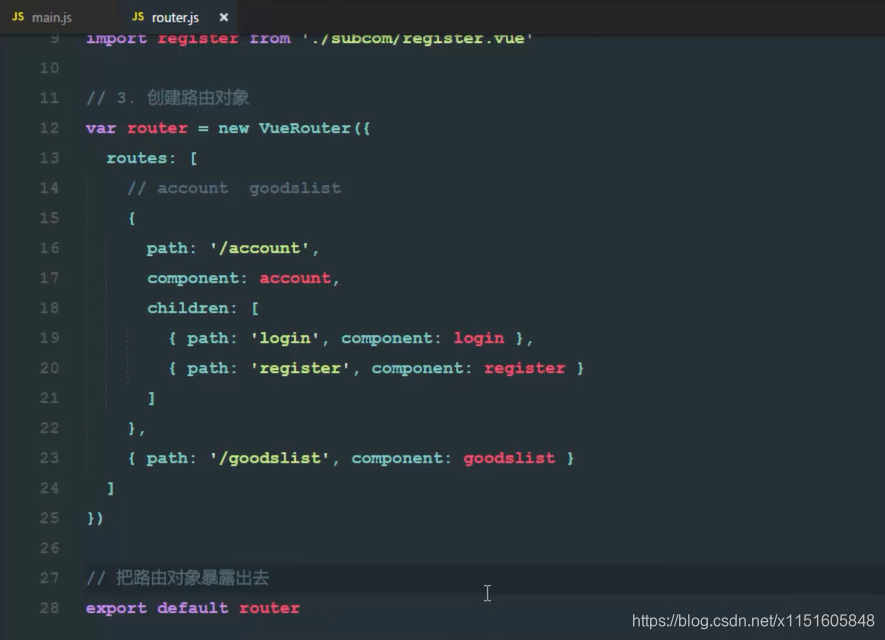The height and width of the screenshot is (640, 885).
Task: Click 'export' keyword on line 28
Action: pyautogui.click(x=116, y=608)
